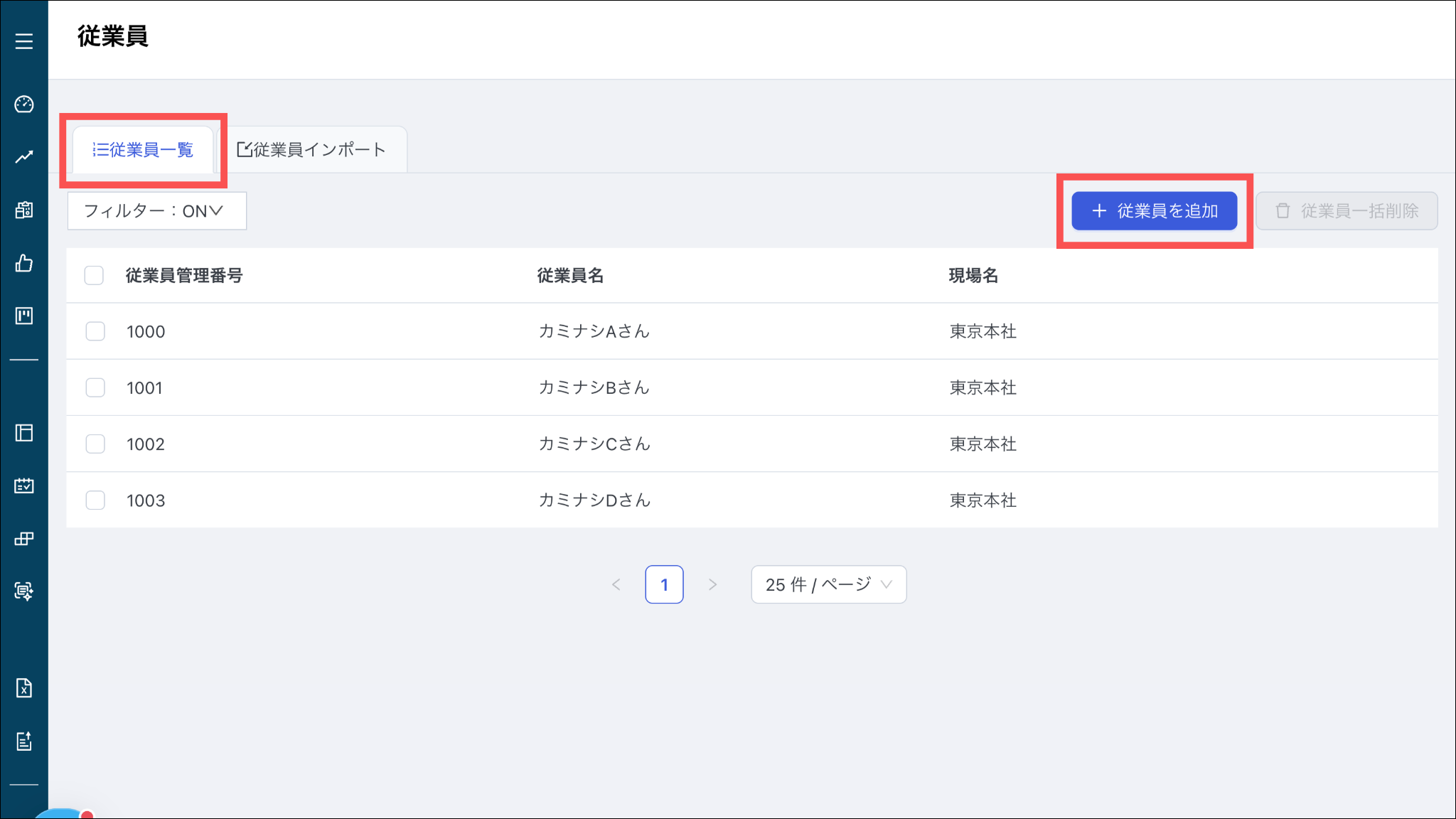1456x819 pixels.
Task: Click the trend line chart sidebar icon
Action: pyautogui.click(x=24, y=157)
